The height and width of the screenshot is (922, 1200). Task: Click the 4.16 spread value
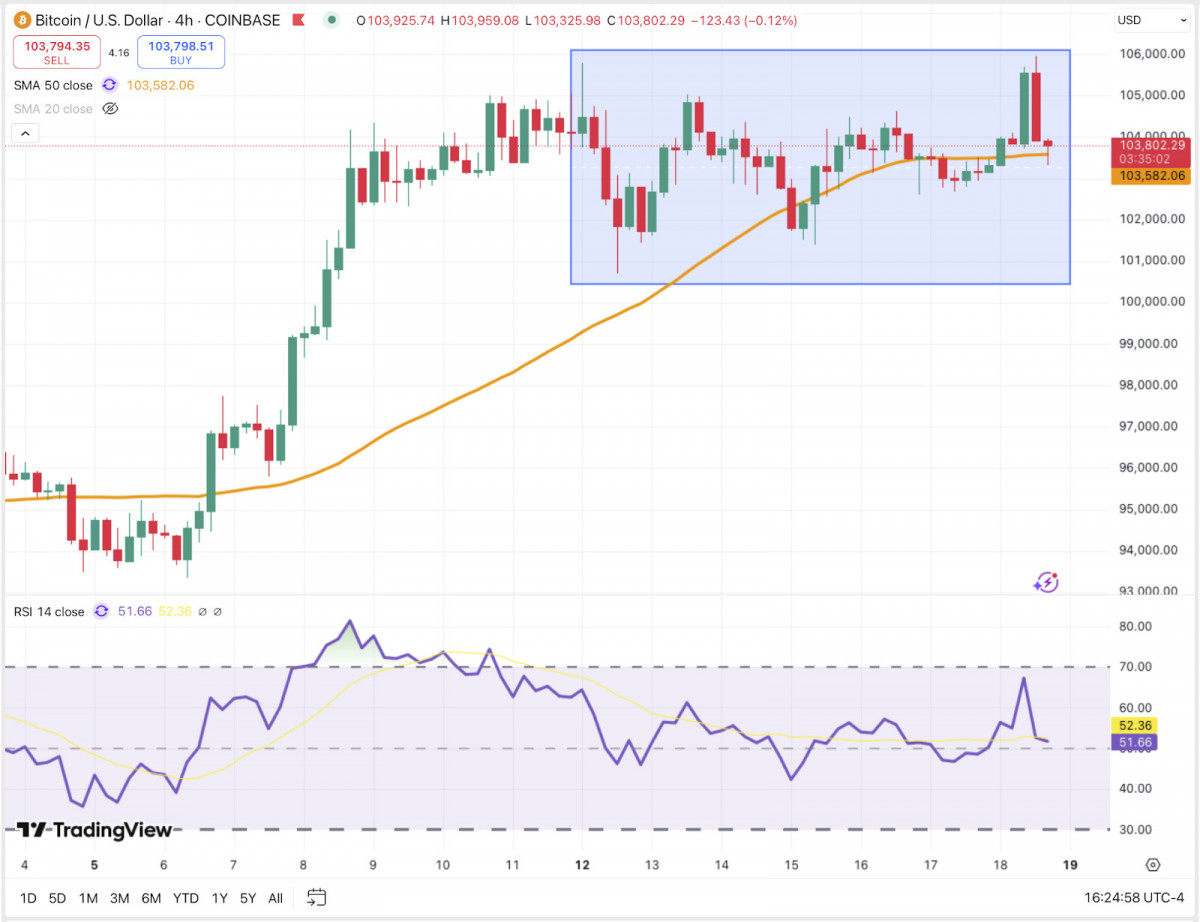point(119,52)
